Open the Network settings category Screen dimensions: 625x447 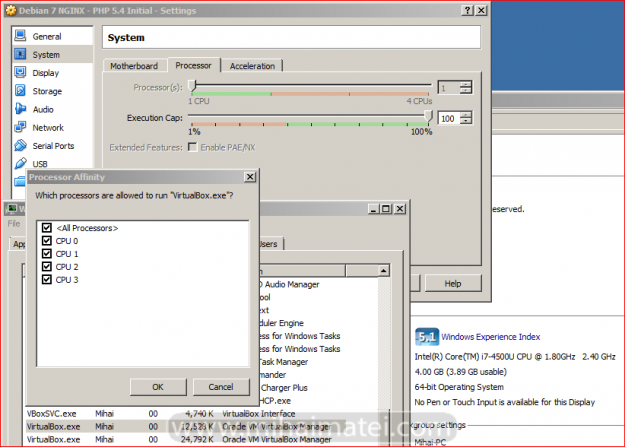coord(52,128)
